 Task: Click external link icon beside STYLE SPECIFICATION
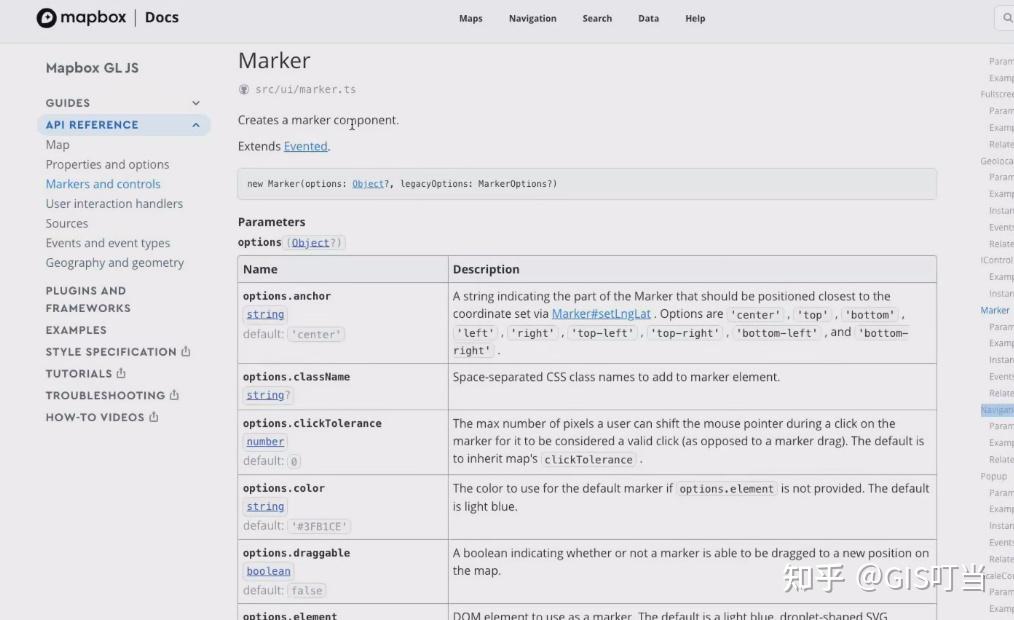pyautogui.click(x=187, y=351)
